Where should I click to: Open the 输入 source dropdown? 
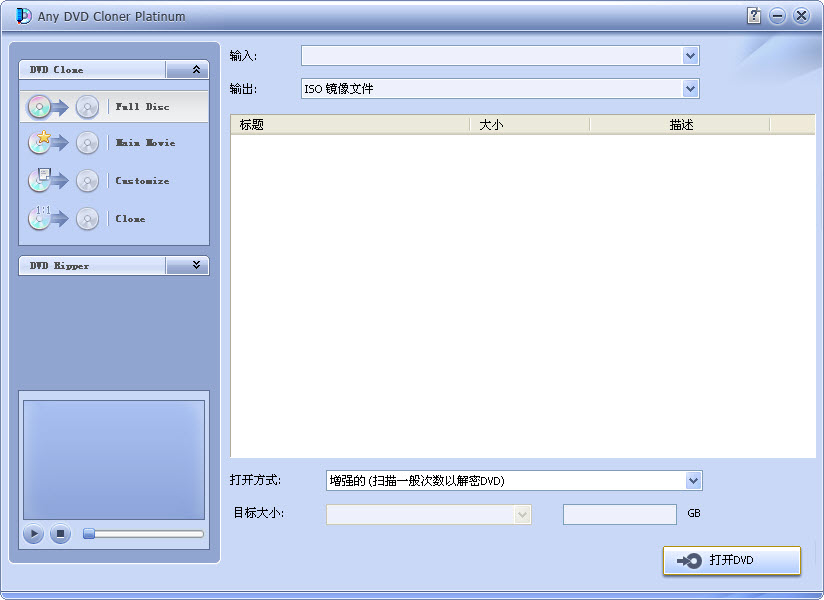[691, 56]
